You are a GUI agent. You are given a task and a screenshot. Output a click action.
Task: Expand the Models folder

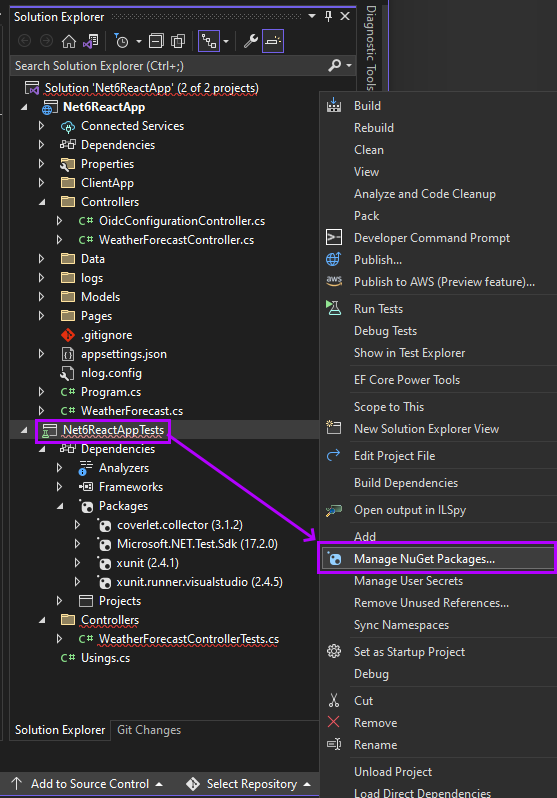(41, 297)
